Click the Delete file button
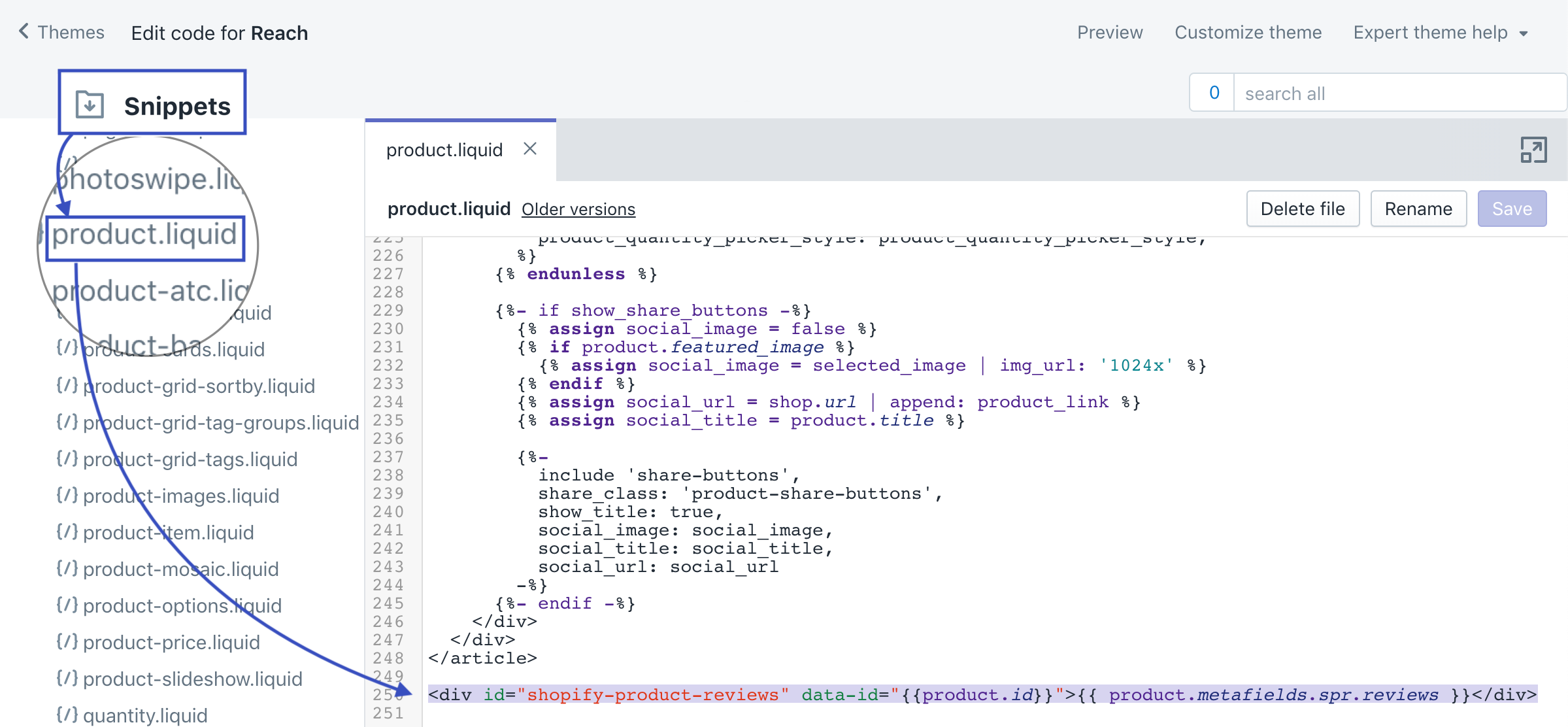The width and height of the screenshot is (1568, 727). coord(1303,209)
